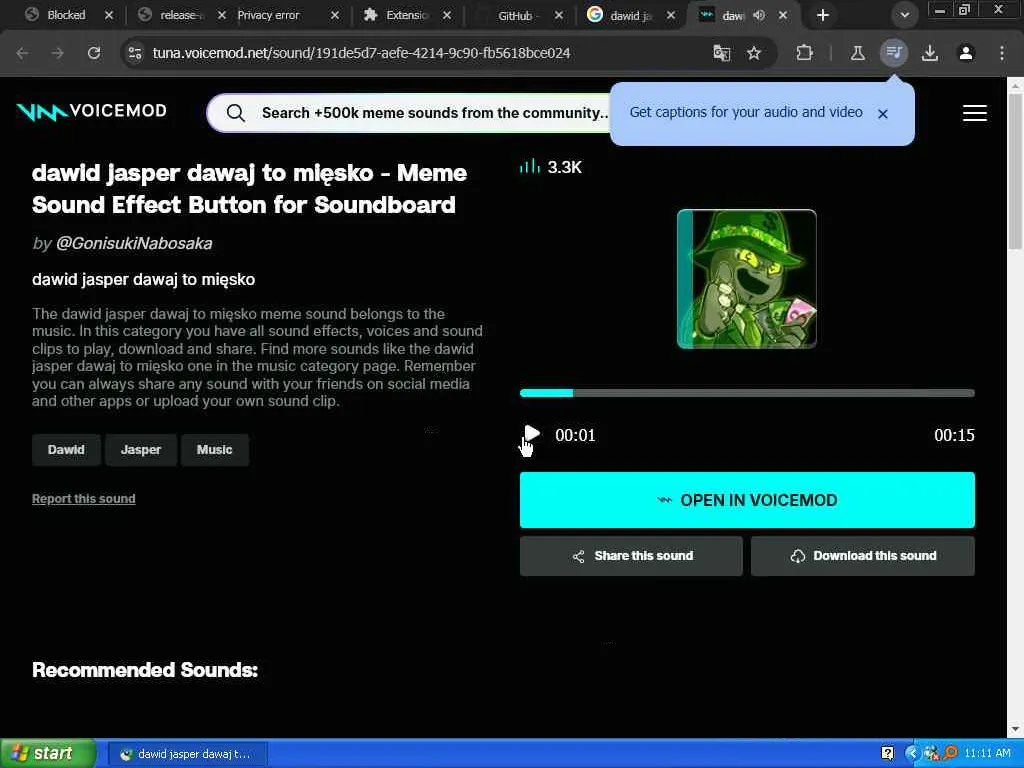Click the browser back arrow
Image resolution: width=1024 pixels, height=768 pixels.
click(x=22, y=53)
